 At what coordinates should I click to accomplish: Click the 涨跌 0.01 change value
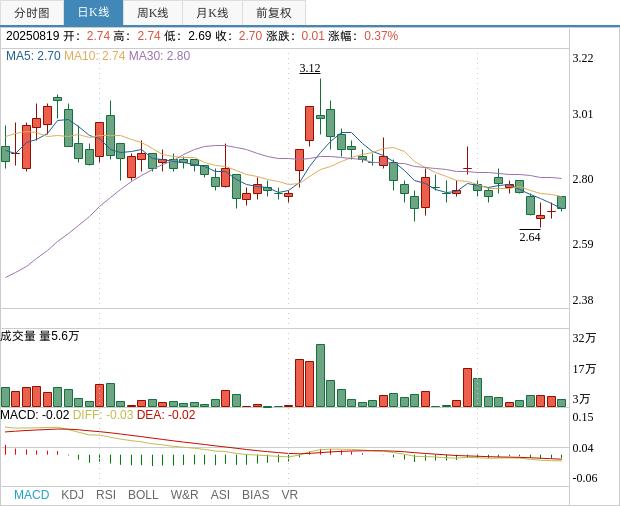pos(313,36)
